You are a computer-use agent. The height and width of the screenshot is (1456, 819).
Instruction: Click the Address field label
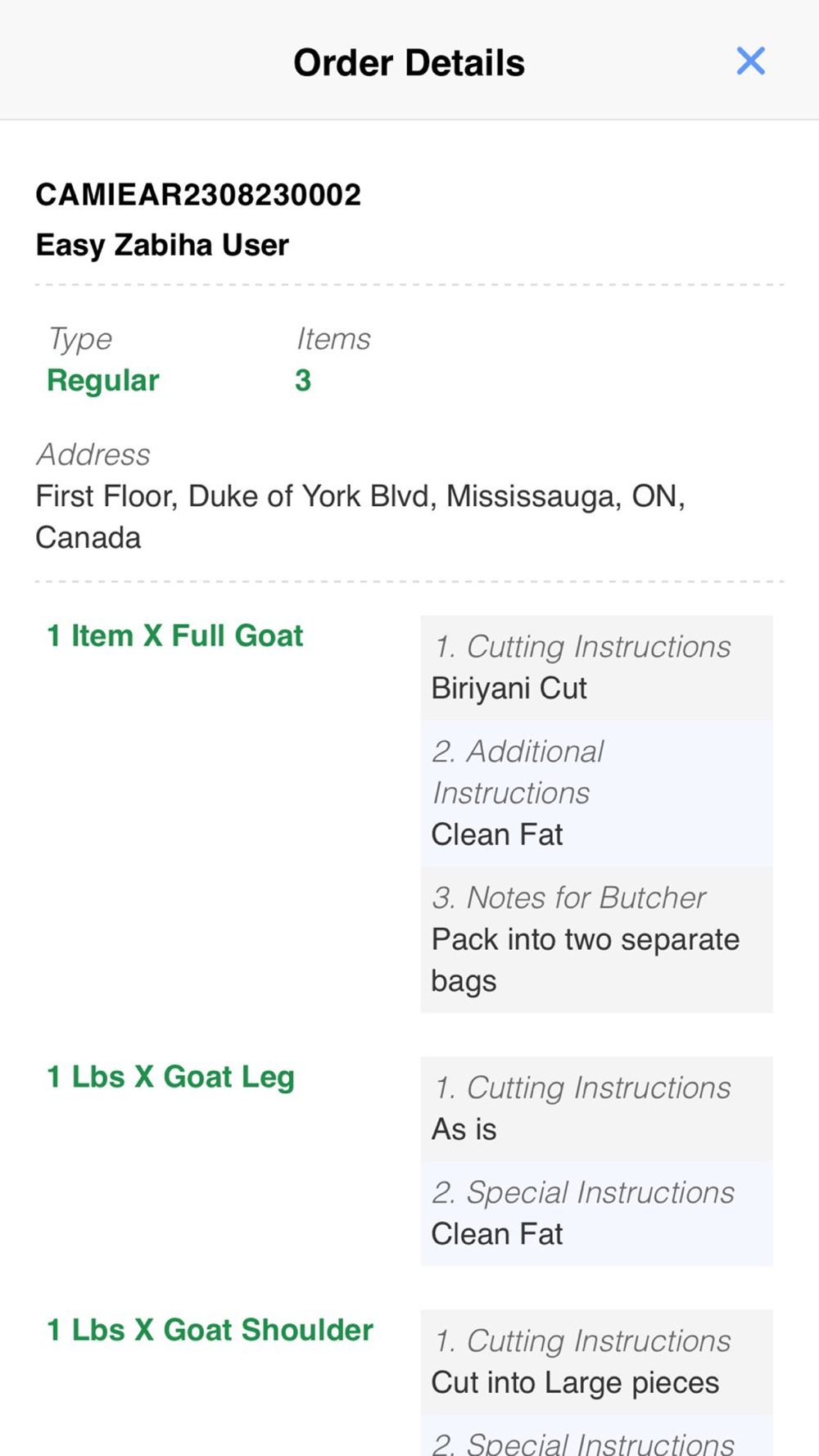click(93, 454)
